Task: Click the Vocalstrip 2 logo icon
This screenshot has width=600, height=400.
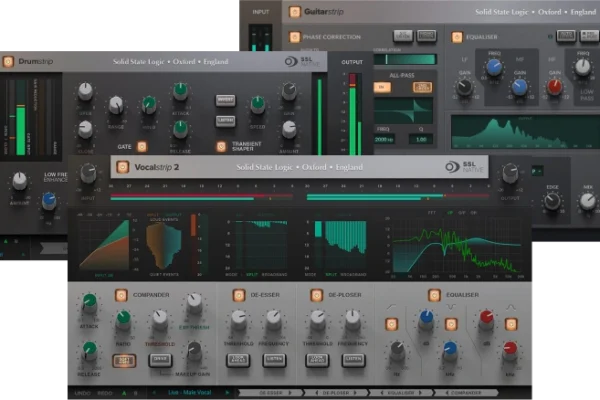Action: click(x=120, y=167)
